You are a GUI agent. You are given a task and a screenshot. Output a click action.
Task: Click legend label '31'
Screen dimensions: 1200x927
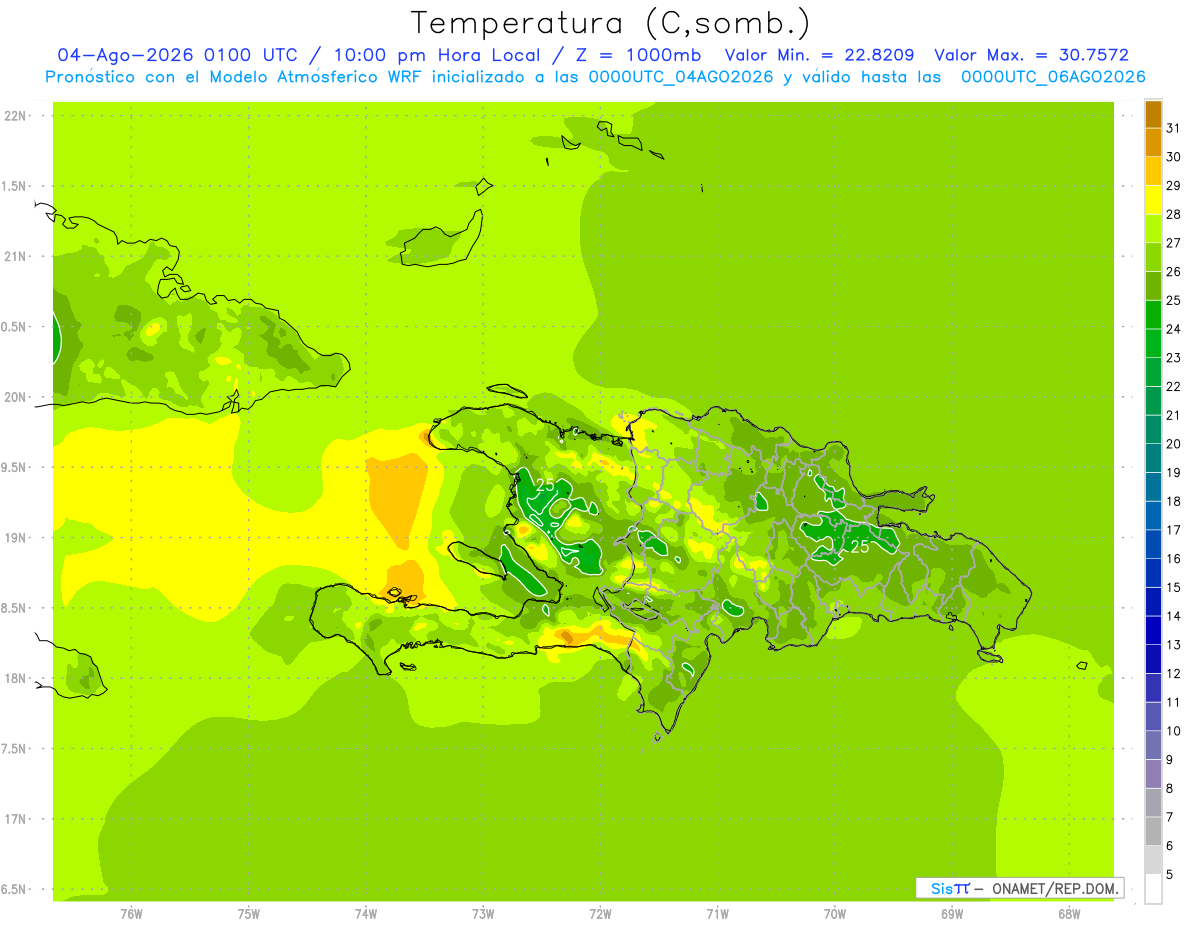point(1173,128)
